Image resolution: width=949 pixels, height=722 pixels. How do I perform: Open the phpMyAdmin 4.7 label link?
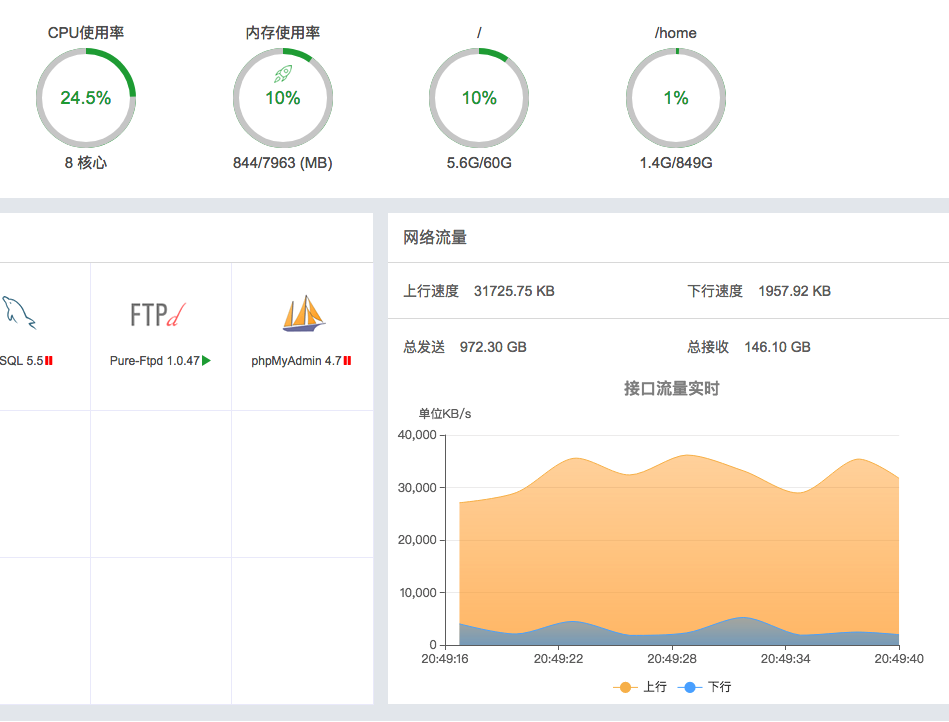(296, 360)
